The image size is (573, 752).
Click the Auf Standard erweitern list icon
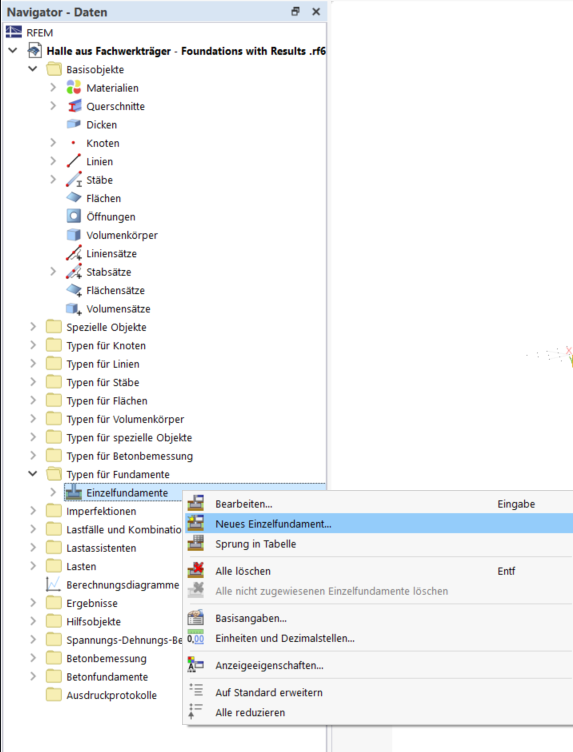point(196,691)
